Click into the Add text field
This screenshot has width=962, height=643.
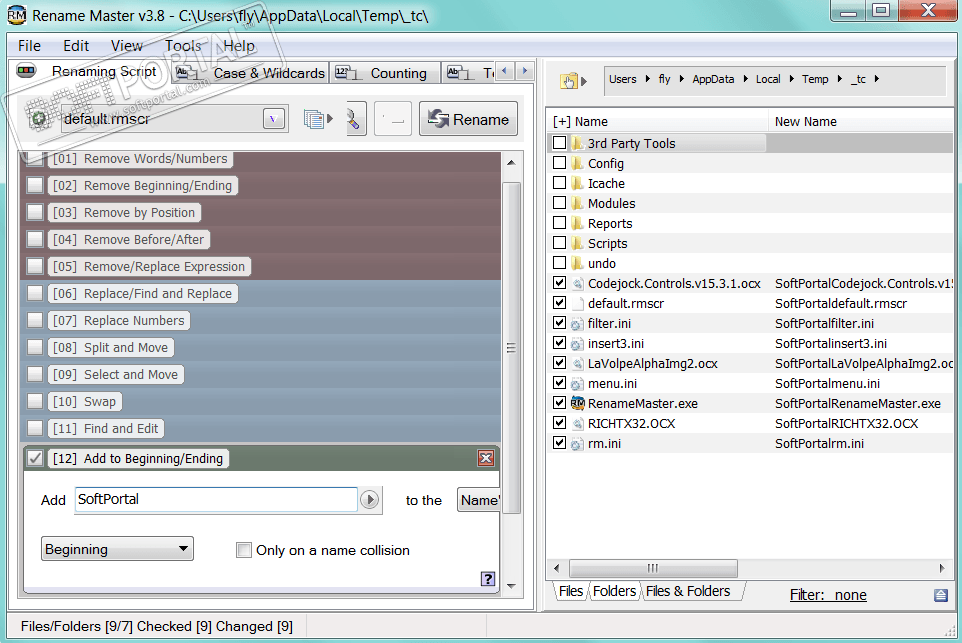coord(216,499)
